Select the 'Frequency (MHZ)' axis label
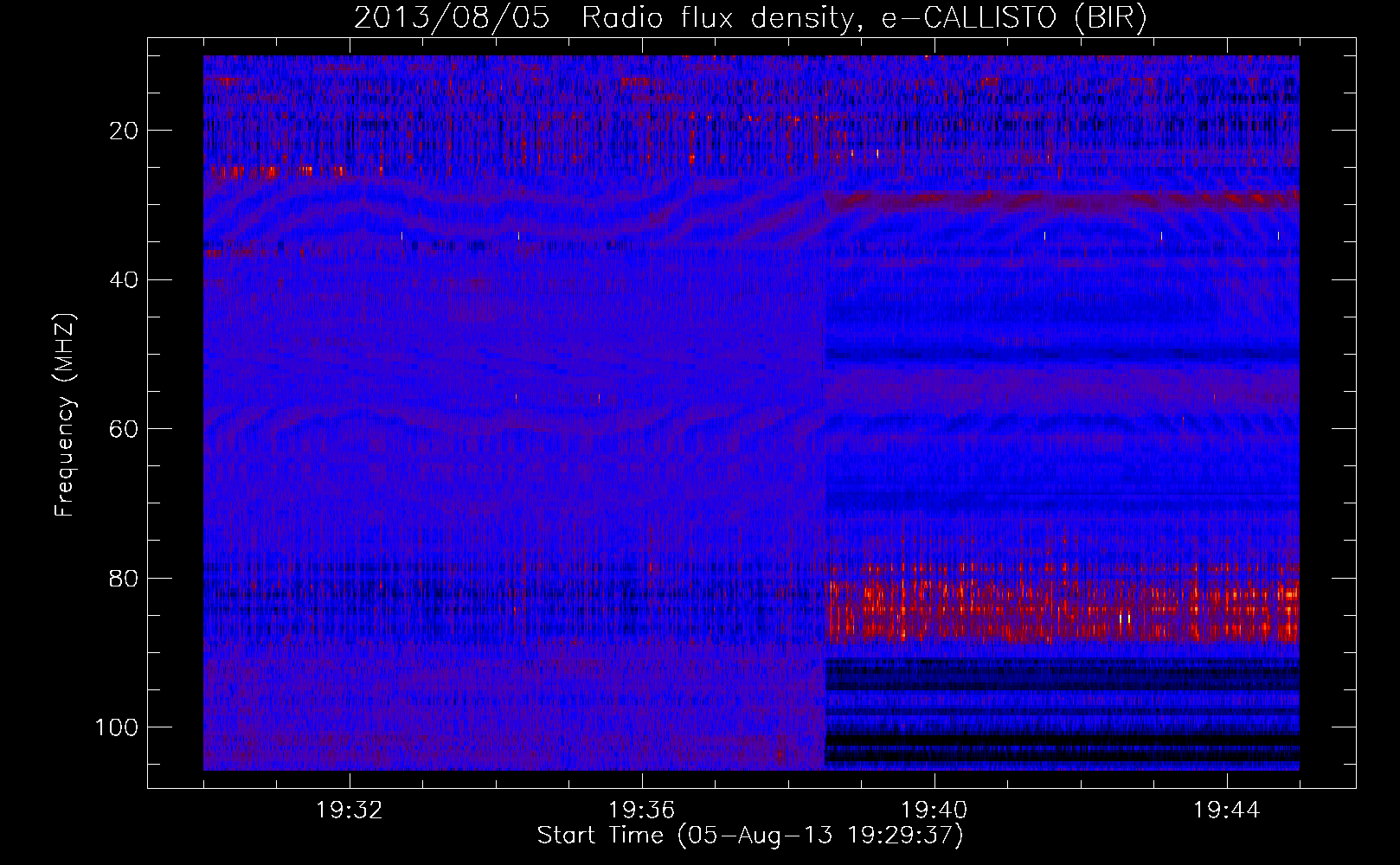Screen dimensions: 1400x865 65,415
